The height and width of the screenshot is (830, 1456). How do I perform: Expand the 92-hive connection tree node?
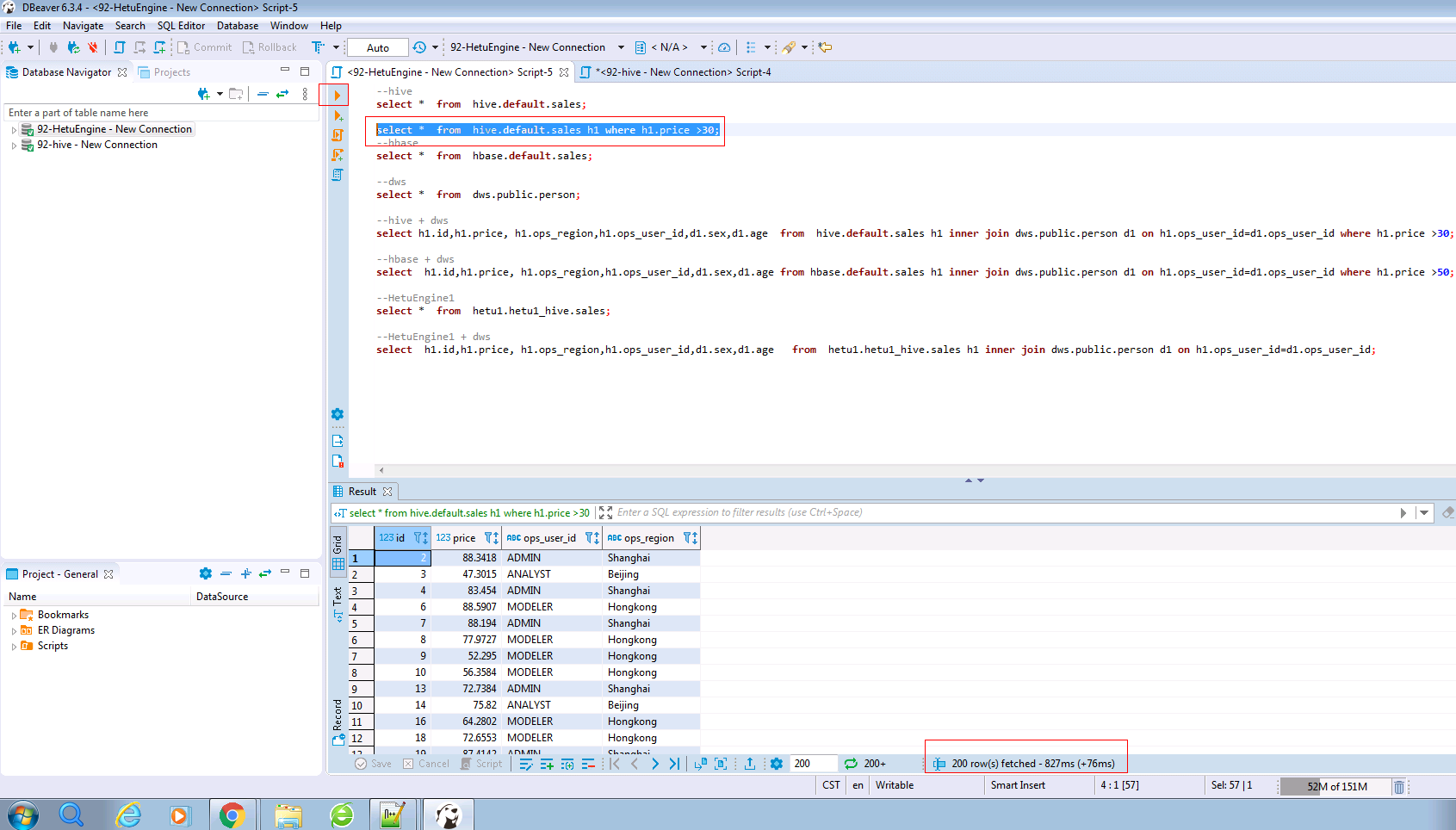[14, 146]
